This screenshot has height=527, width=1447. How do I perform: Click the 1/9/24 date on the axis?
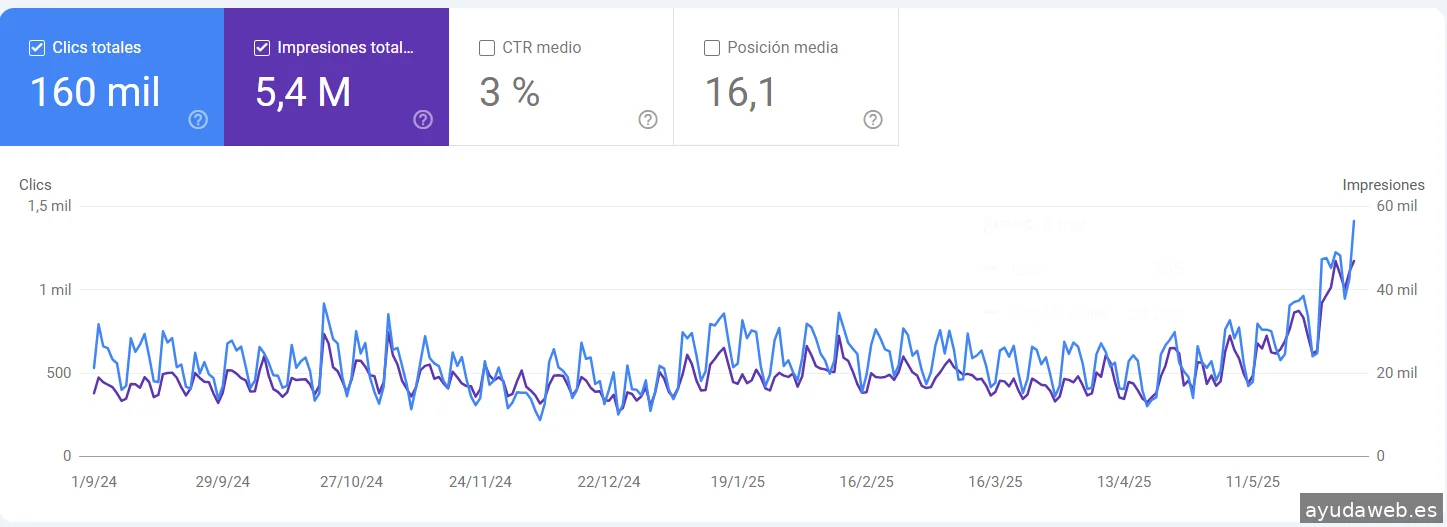coord(94,482)
